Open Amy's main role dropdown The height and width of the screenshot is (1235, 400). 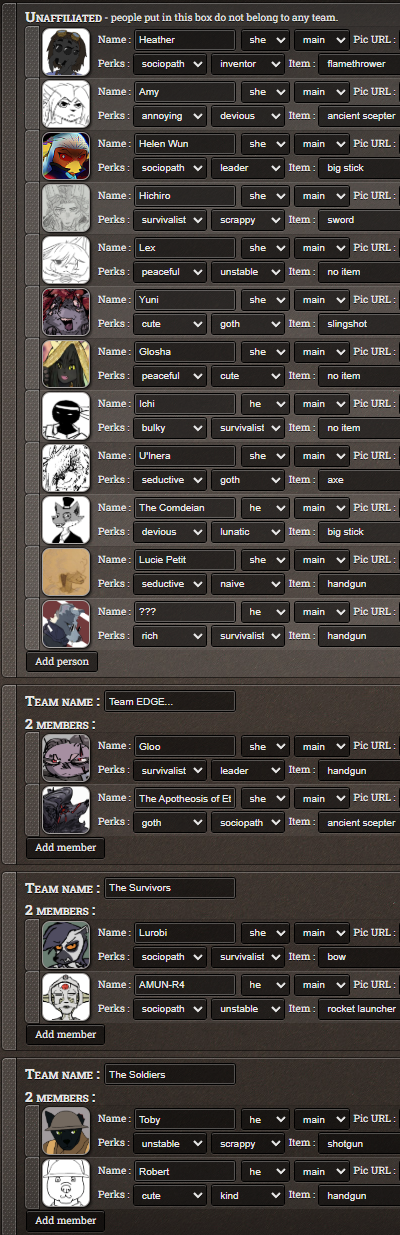(322, 92)
